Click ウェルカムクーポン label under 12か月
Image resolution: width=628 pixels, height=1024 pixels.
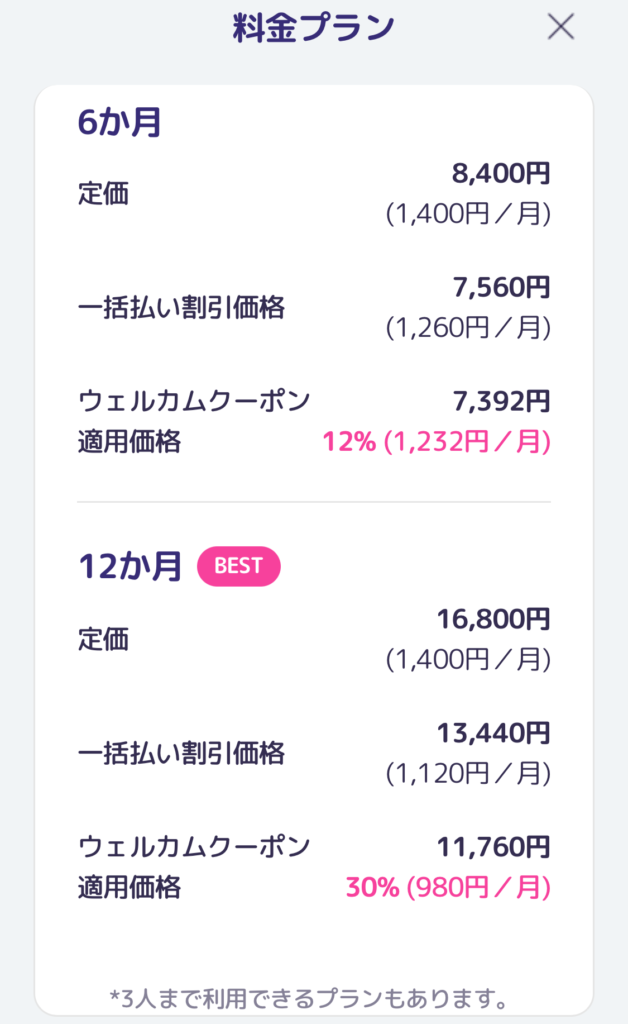point(194,847)
